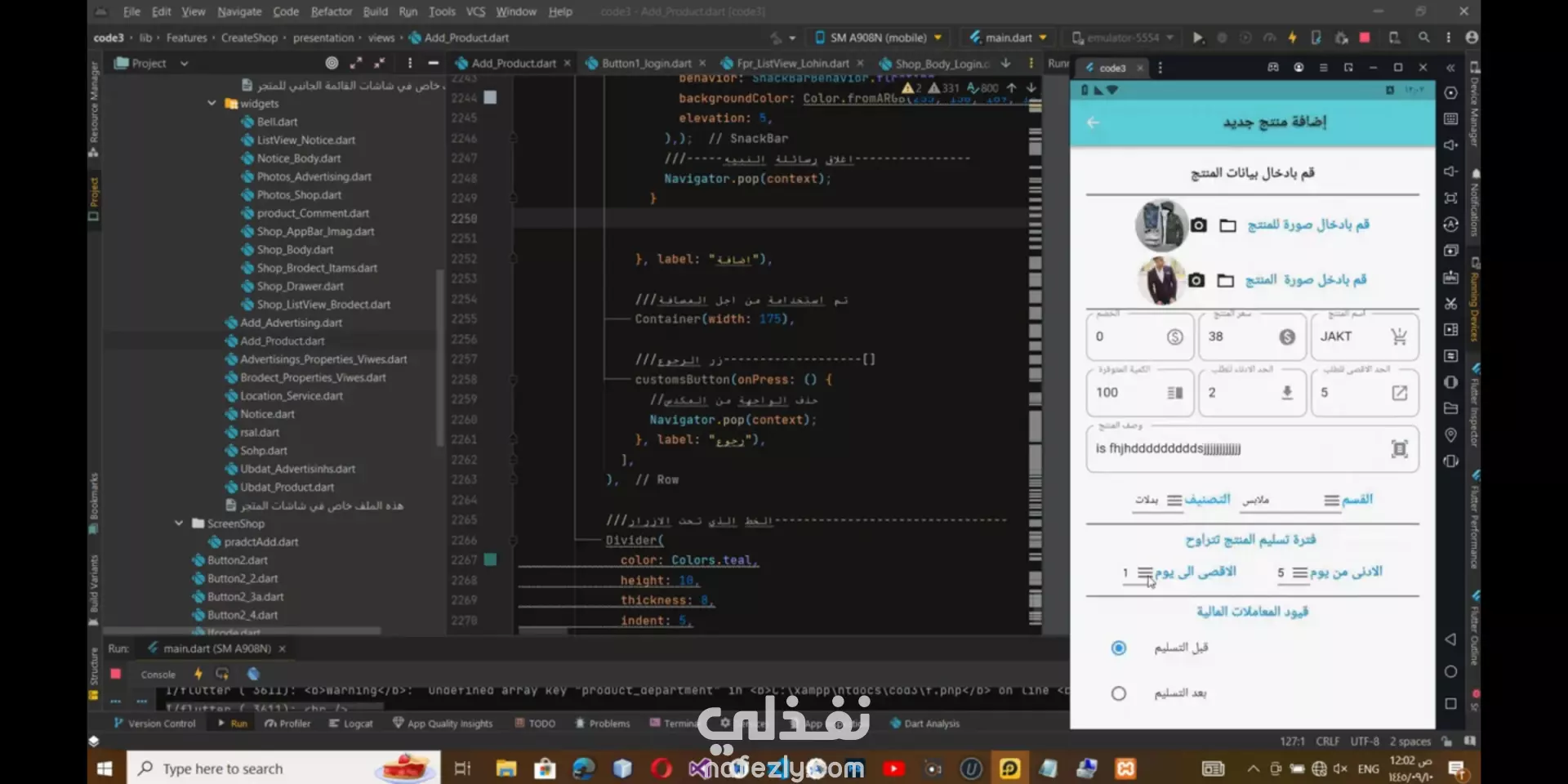
Task: Click device volume down icon
Action: 1450,171
